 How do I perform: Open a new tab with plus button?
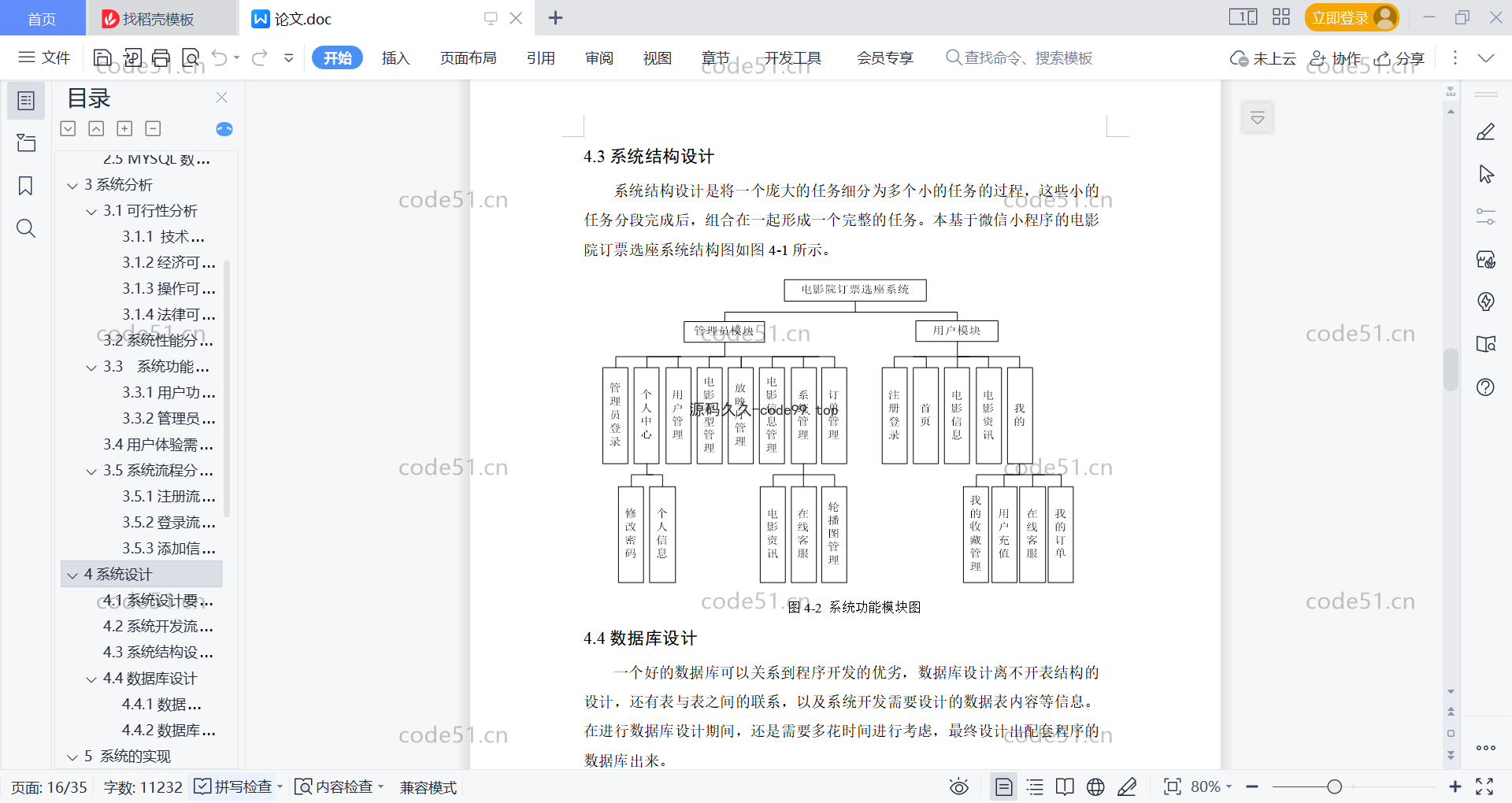(x=555, y=18)
